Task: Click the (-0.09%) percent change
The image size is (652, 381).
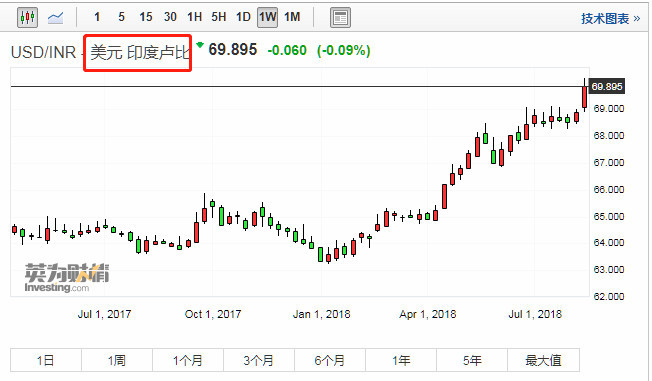Action: point(343,50)
